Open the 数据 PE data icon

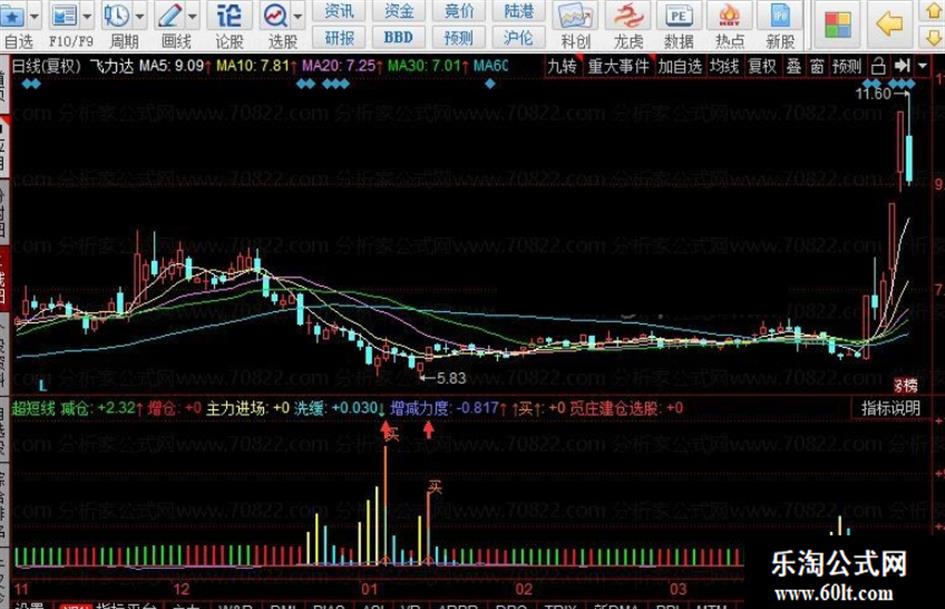point(679,16)
